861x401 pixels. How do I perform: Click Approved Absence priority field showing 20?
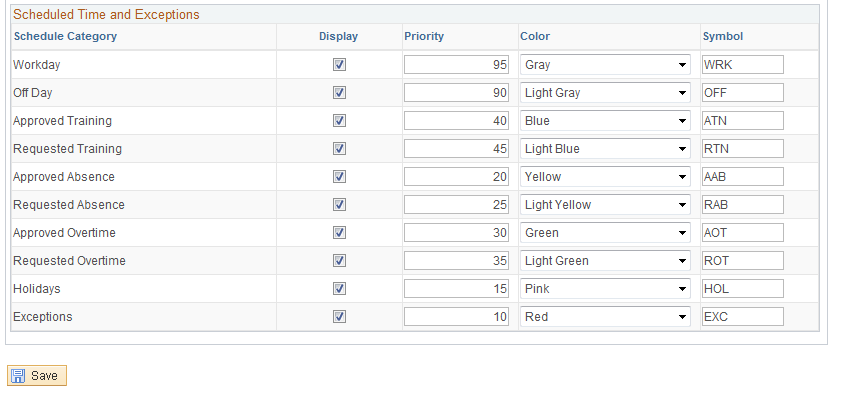tap(456, 177)
